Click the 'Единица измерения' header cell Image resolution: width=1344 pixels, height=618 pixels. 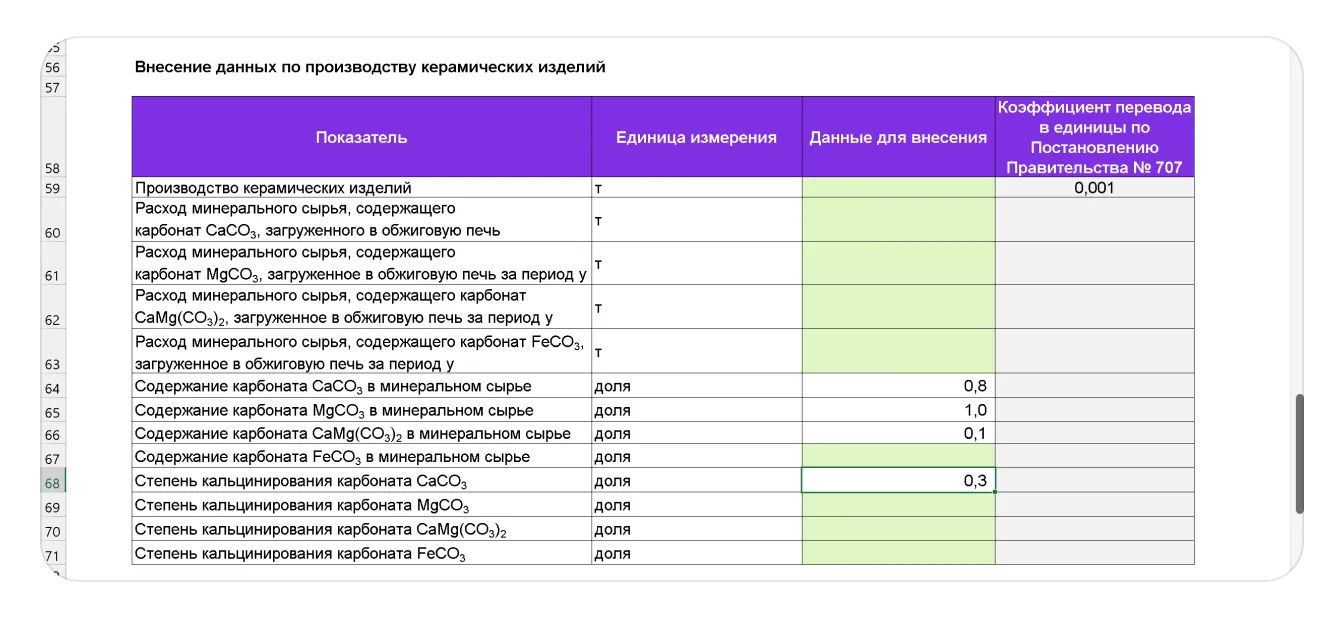697,137
